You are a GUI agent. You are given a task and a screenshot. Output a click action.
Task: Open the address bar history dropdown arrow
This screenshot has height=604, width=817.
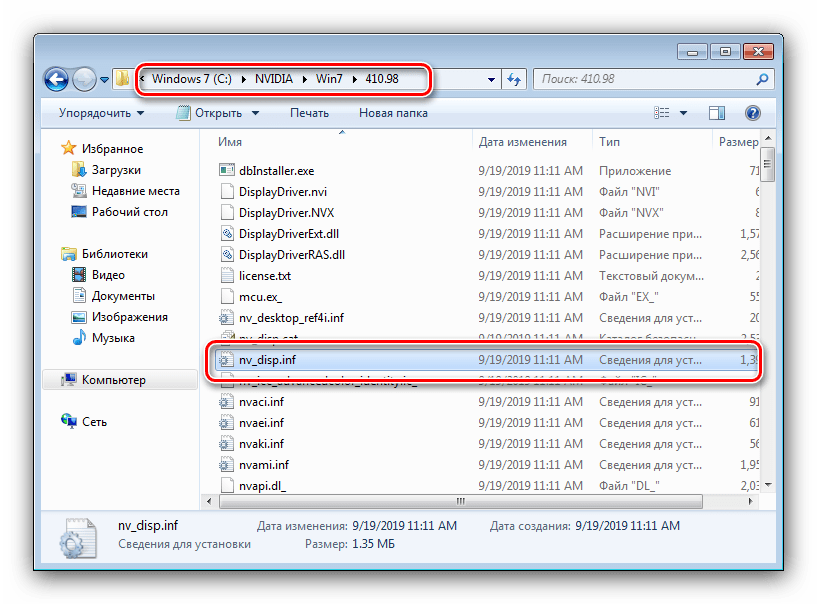pos(491,79)
